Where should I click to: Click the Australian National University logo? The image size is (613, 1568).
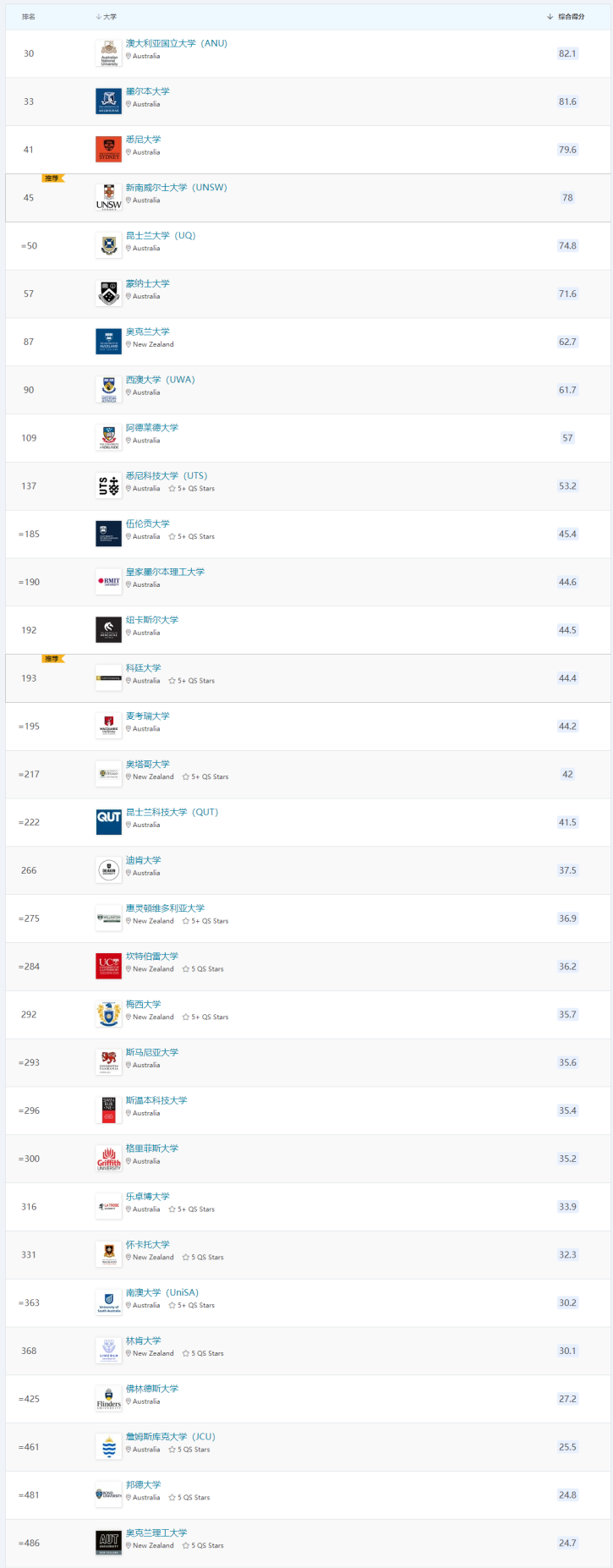click(108, 53)
